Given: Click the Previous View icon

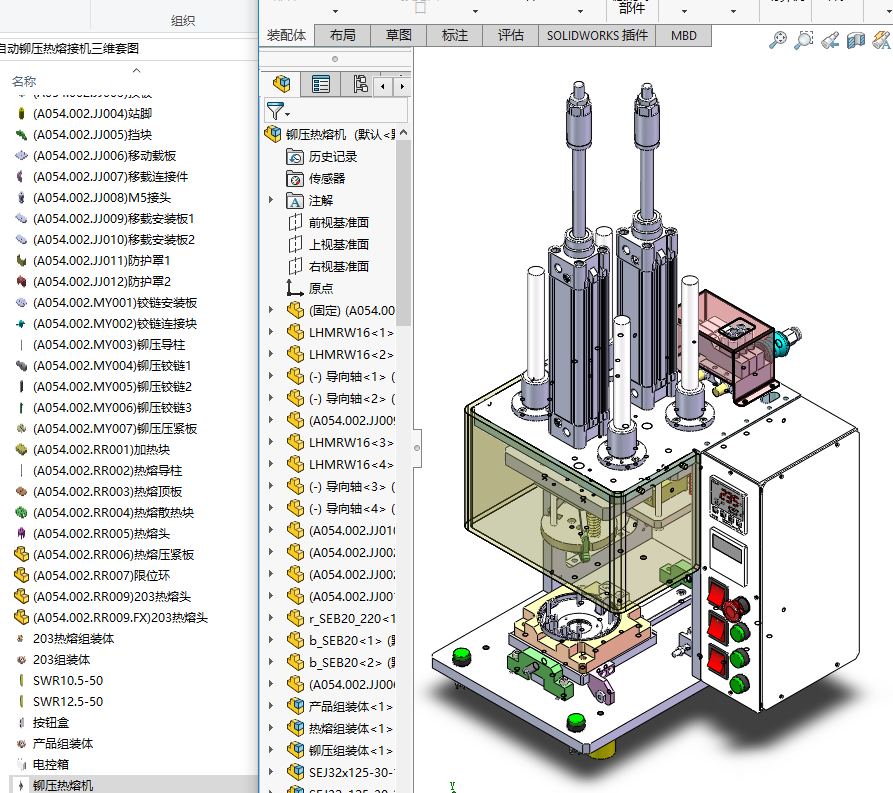Looking at the screenshot, I should pos(829,40).
